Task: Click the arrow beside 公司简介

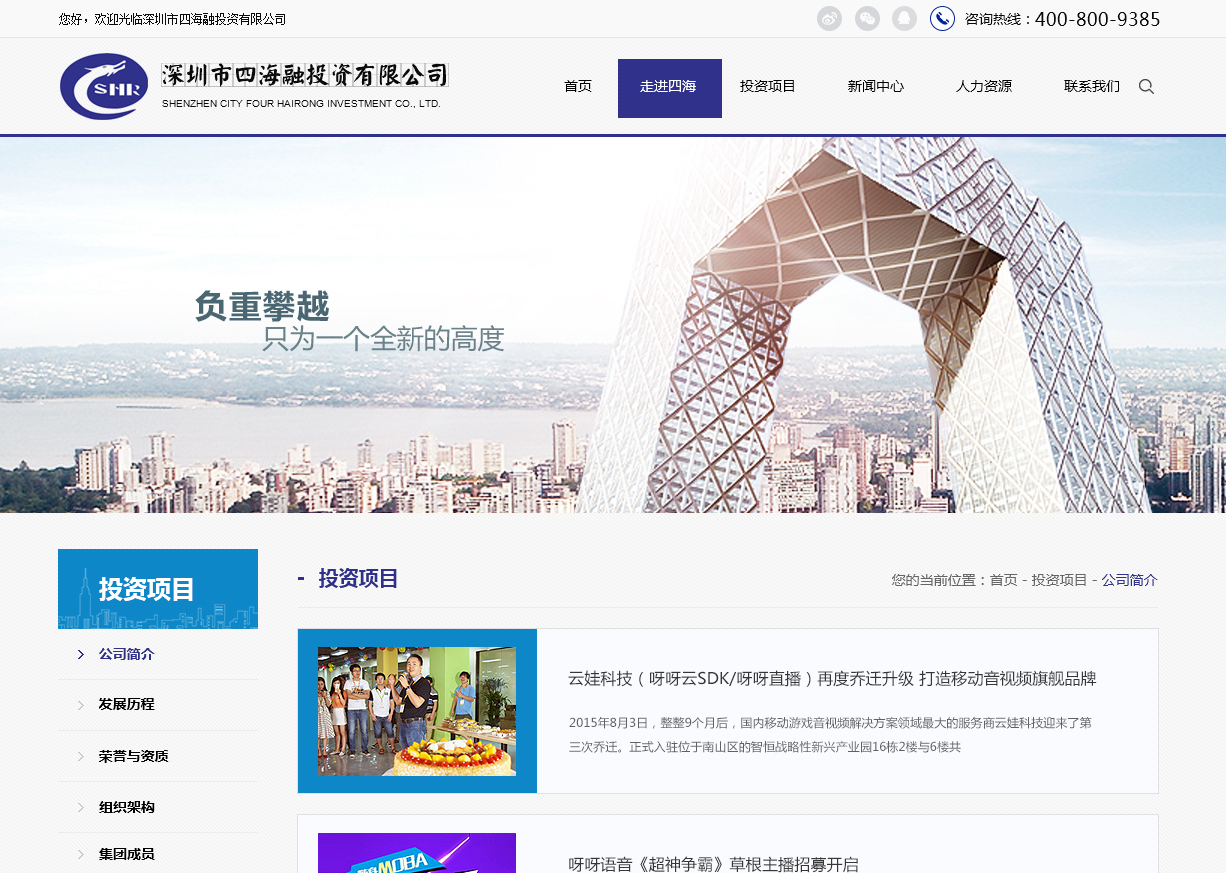Action: point(80,653)
